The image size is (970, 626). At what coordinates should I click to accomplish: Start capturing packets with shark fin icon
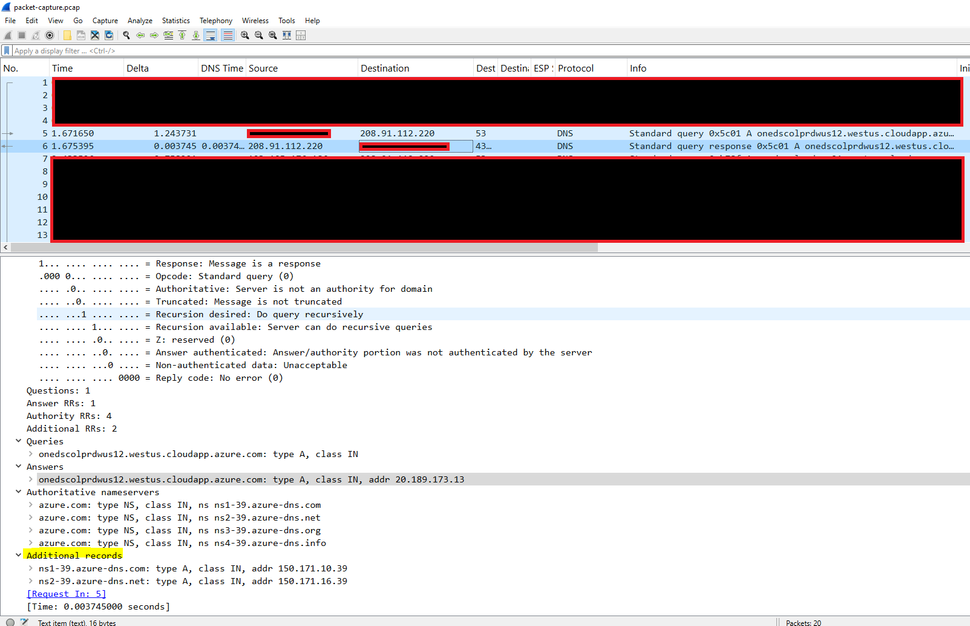tap(8, 35)
